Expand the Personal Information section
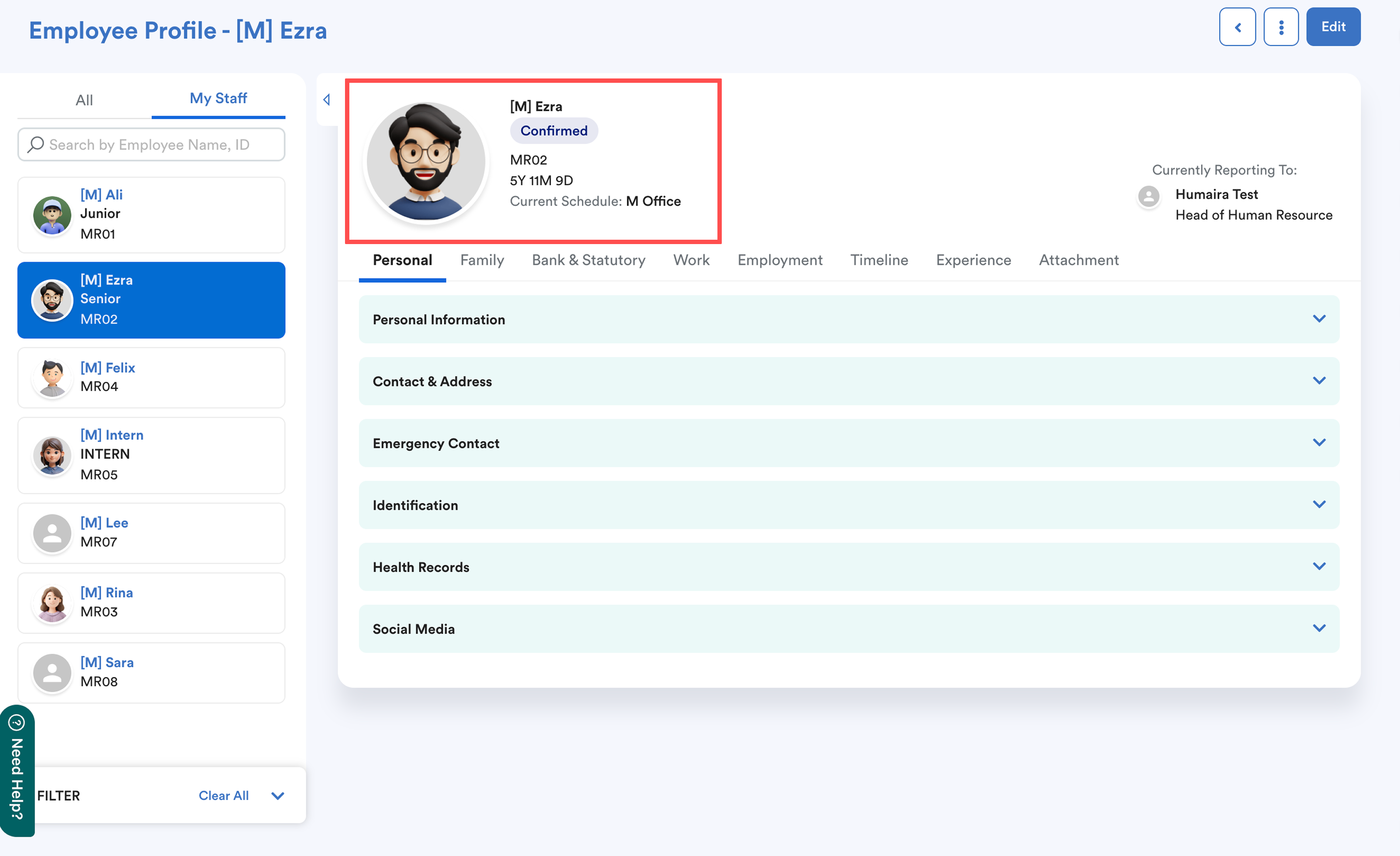 pos(1319,319)
